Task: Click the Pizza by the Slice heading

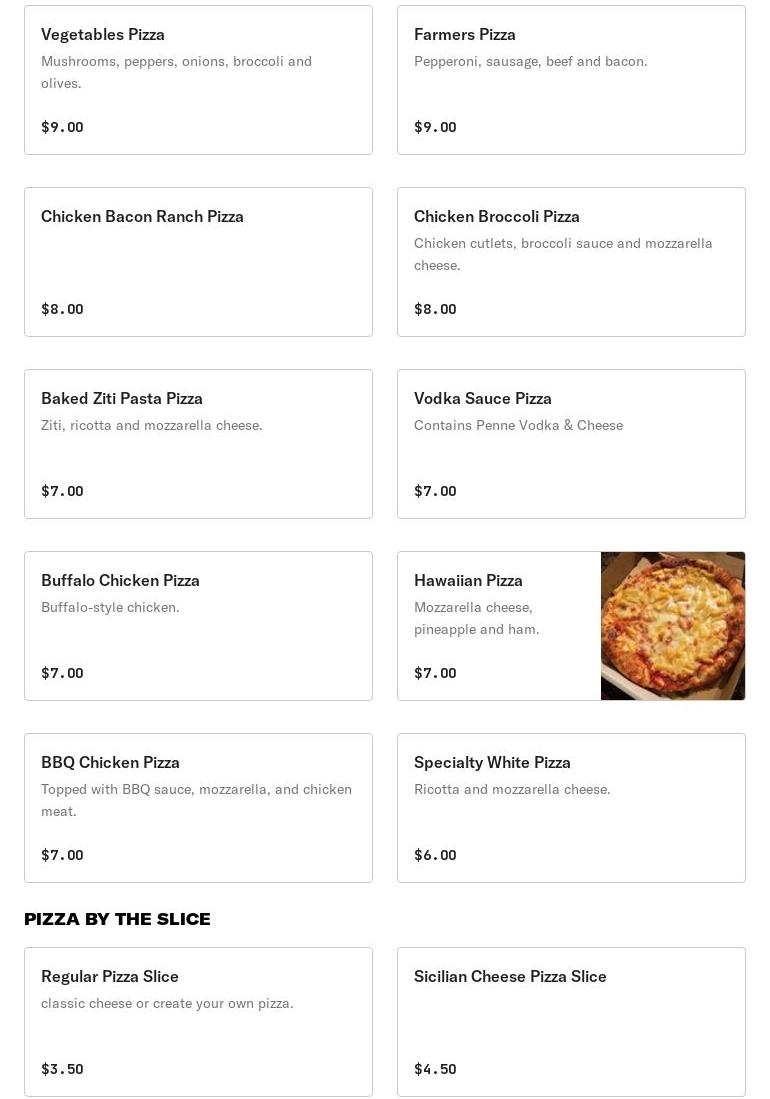Action: click(117, 919)
